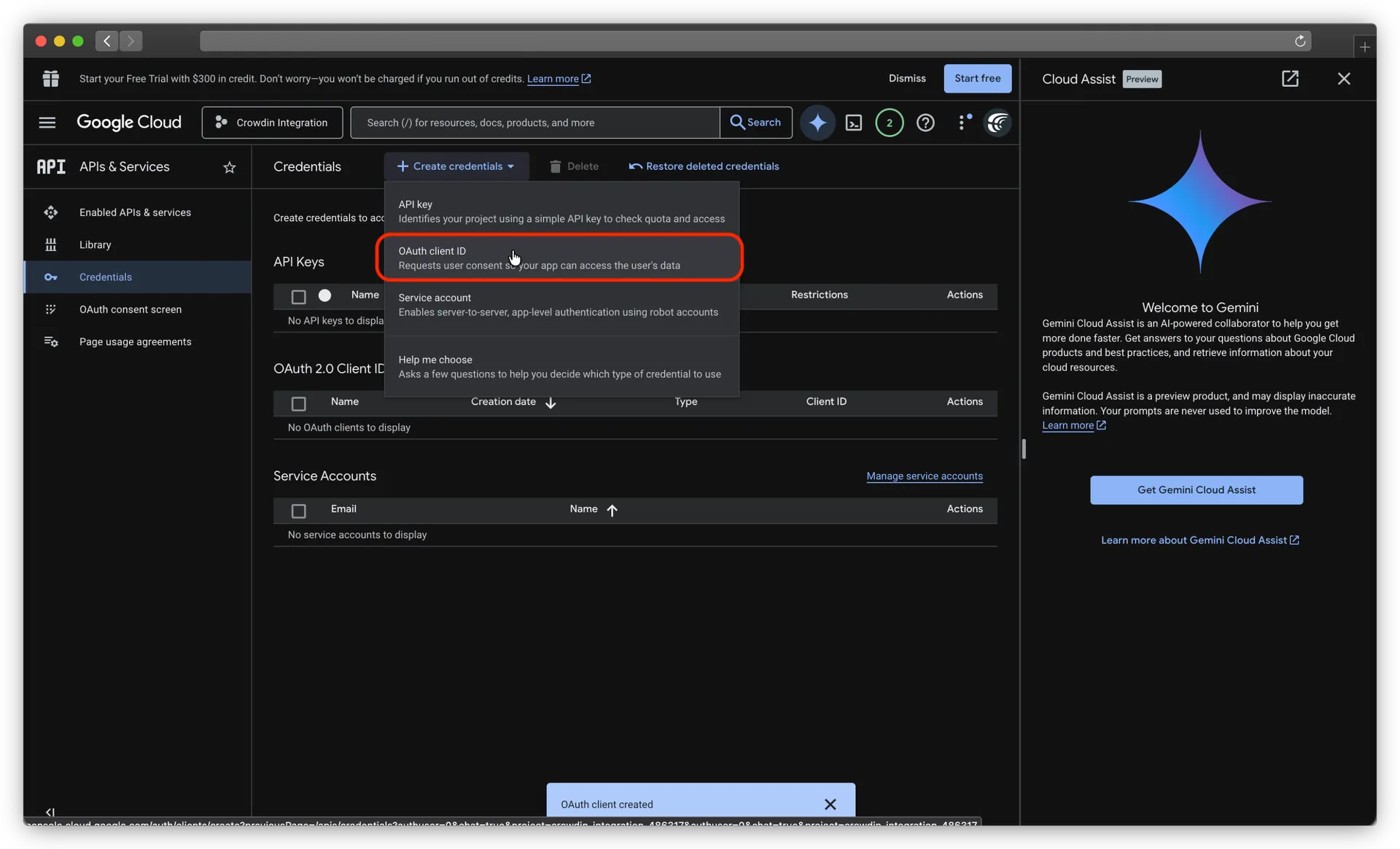Choose the Help me choose option
Screen dimensions: 1400x849
[x=558, y=366]
